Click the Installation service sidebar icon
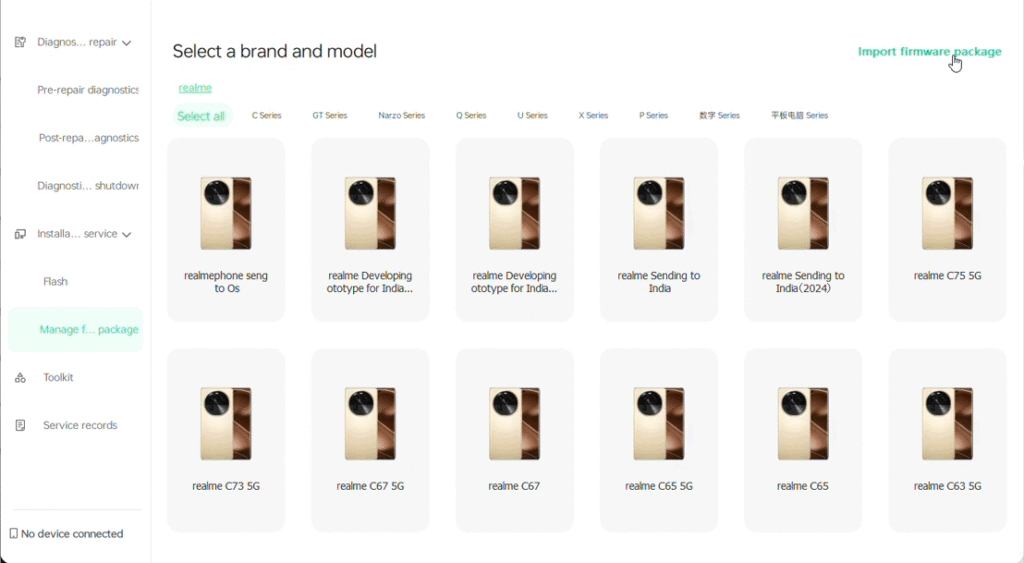Viewport: 1024px width, 563px height. coord(20,234)
